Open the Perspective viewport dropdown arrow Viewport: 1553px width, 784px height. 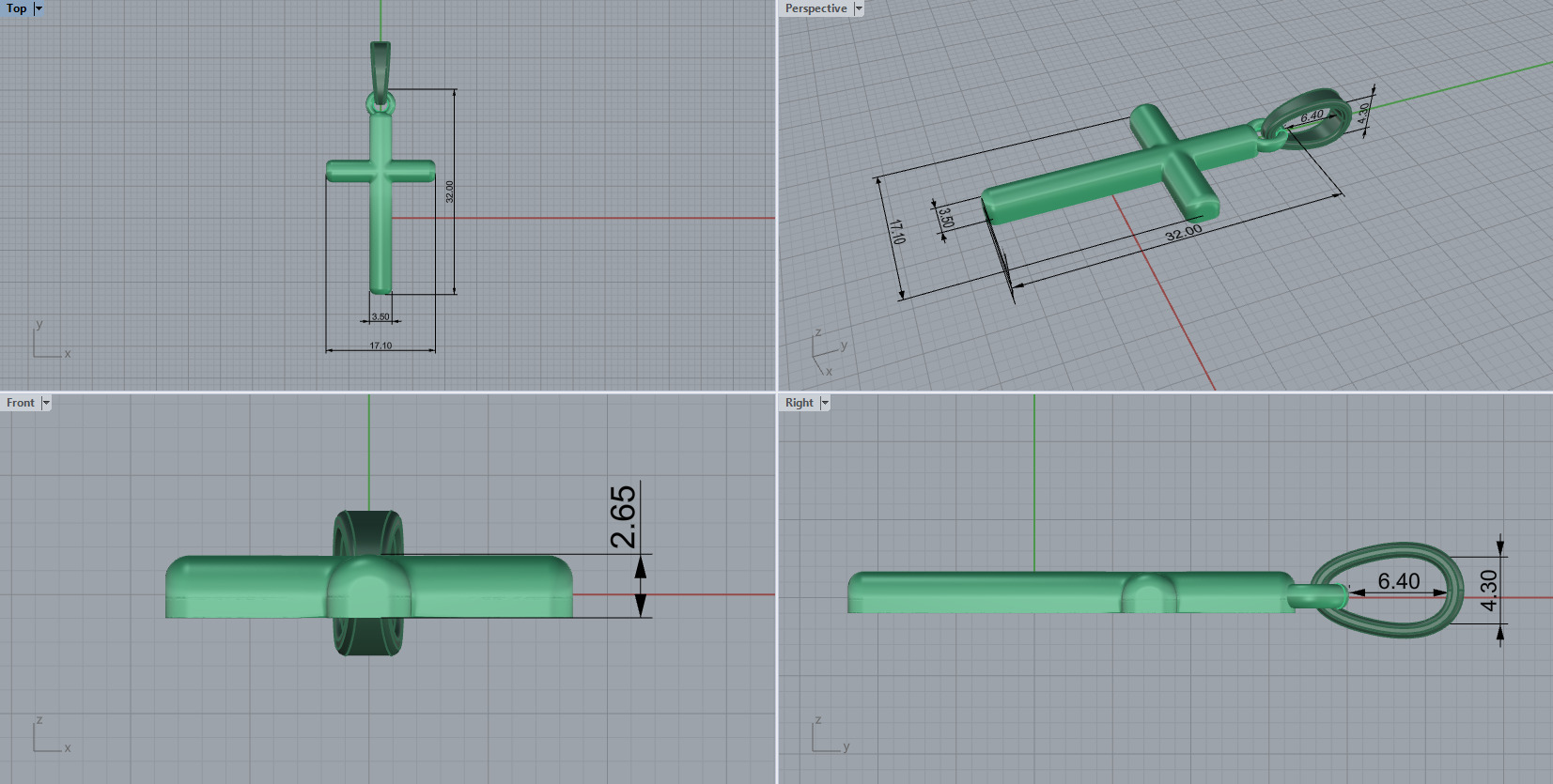858,8
